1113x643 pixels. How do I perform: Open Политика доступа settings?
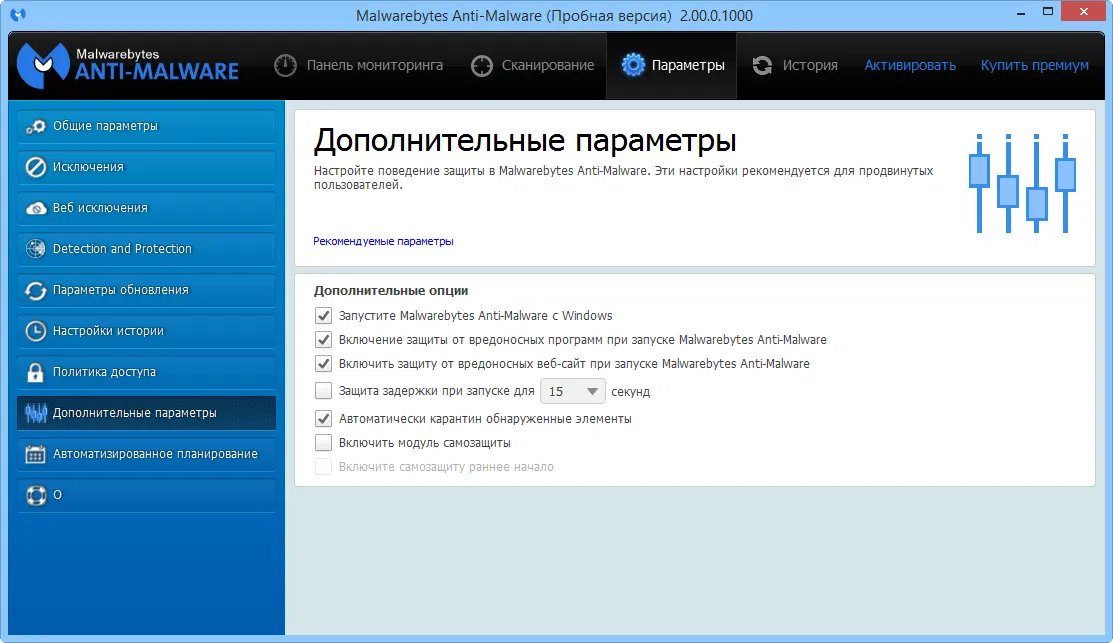(x=146, y=372)
